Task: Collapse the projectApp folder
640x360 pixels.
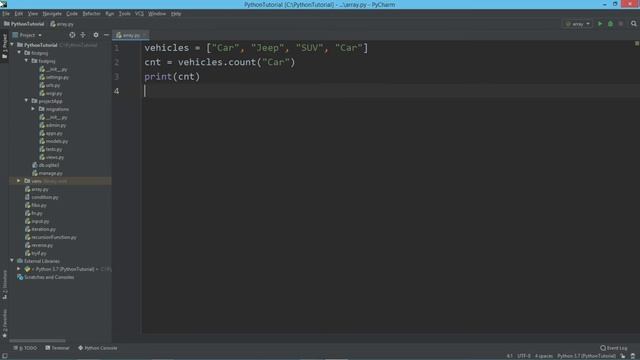Action: pos(27,101)
